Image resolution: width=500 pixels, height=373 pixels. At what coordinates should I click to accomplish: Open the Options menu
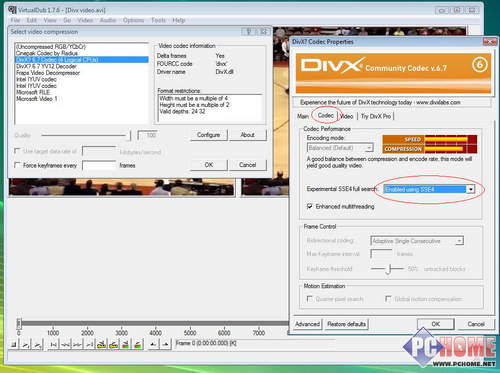[133, 20]
